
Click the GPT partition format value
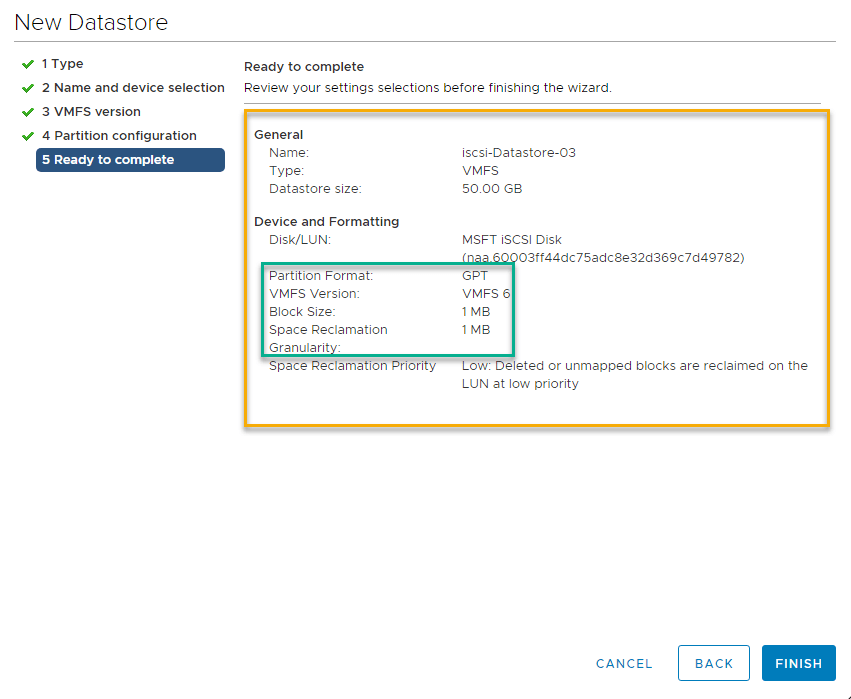[475, 275]
